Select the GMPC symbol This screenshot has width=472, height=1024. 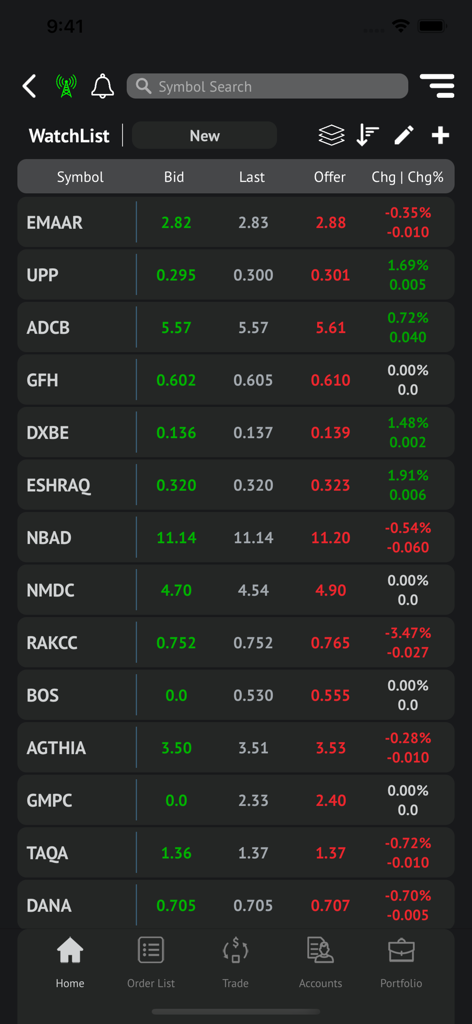(49, 801)
